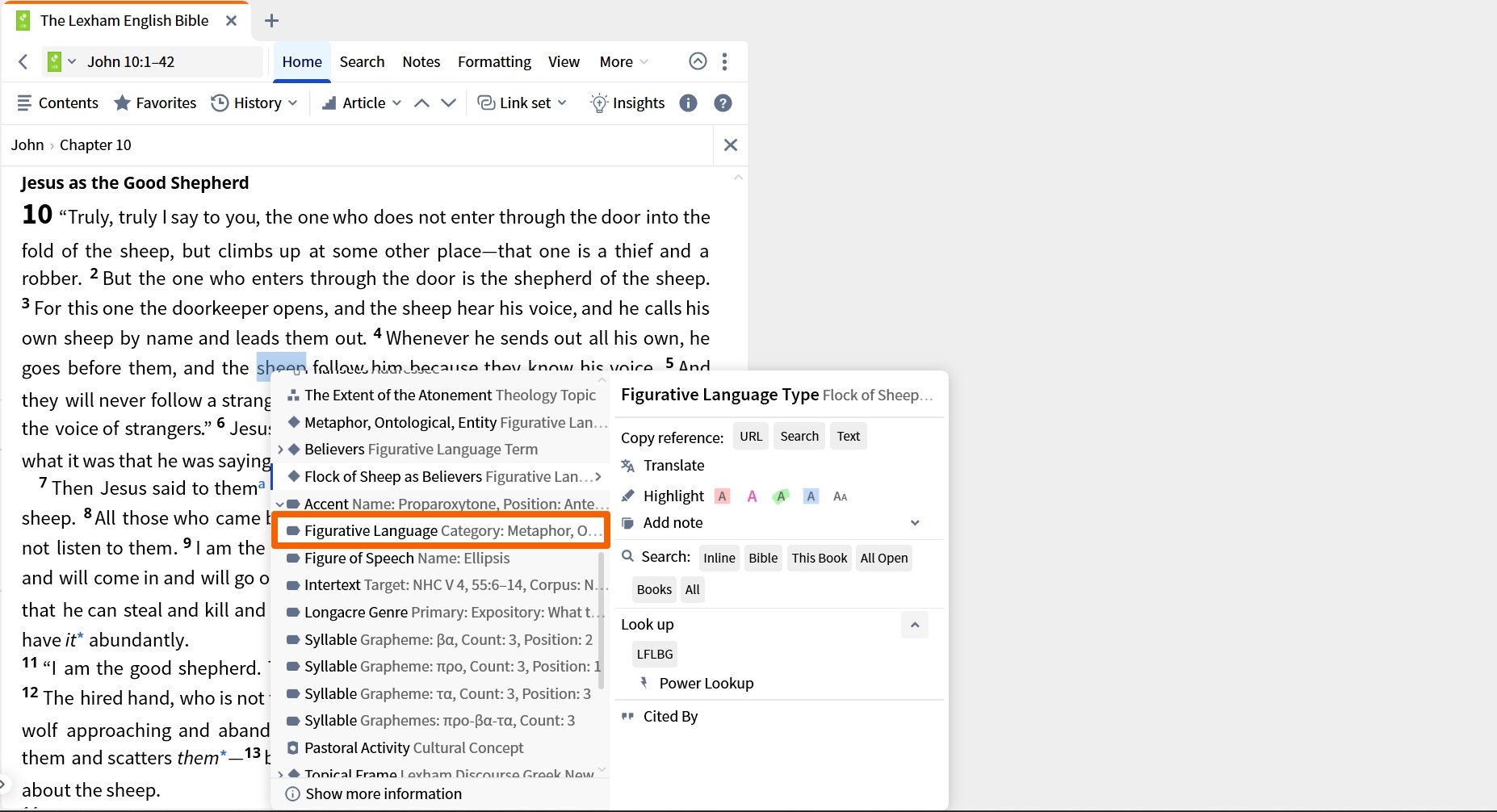Switch to the Home tab
The height and width of the screenshot is (812, 1497).
(302, 61)
